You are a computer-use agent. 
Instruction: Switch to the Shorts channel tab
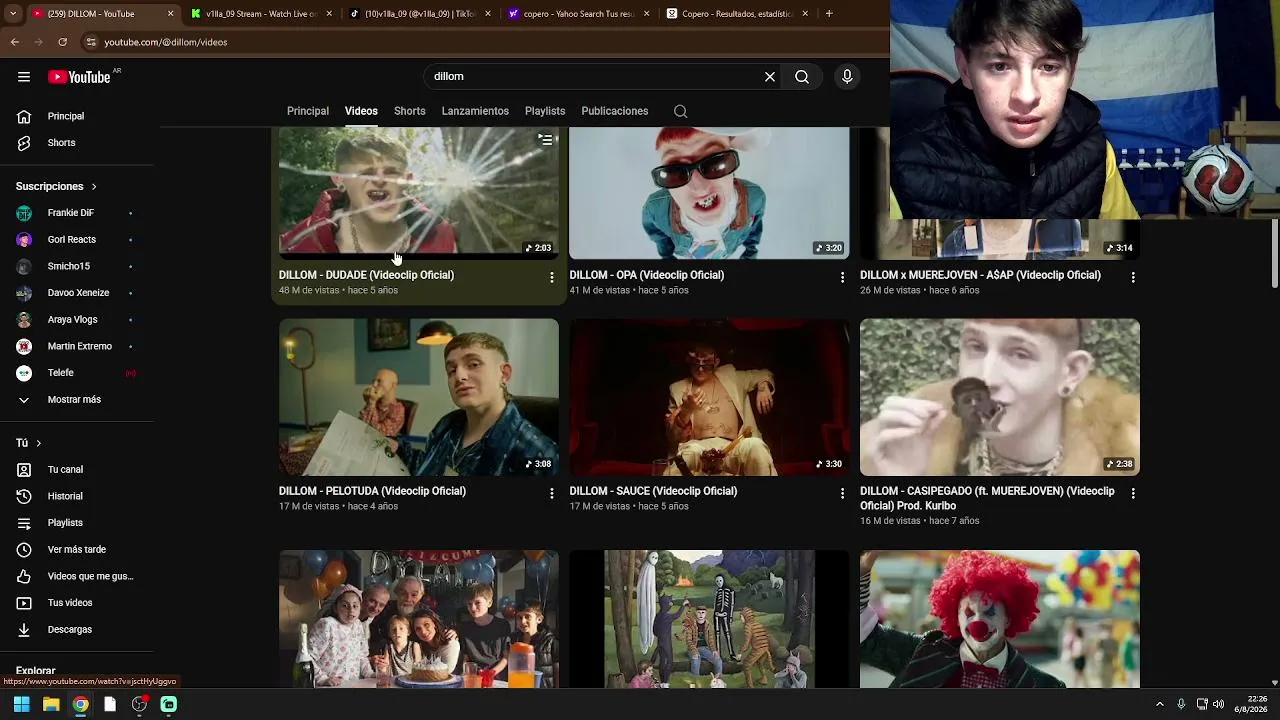(x=410, y=111)
